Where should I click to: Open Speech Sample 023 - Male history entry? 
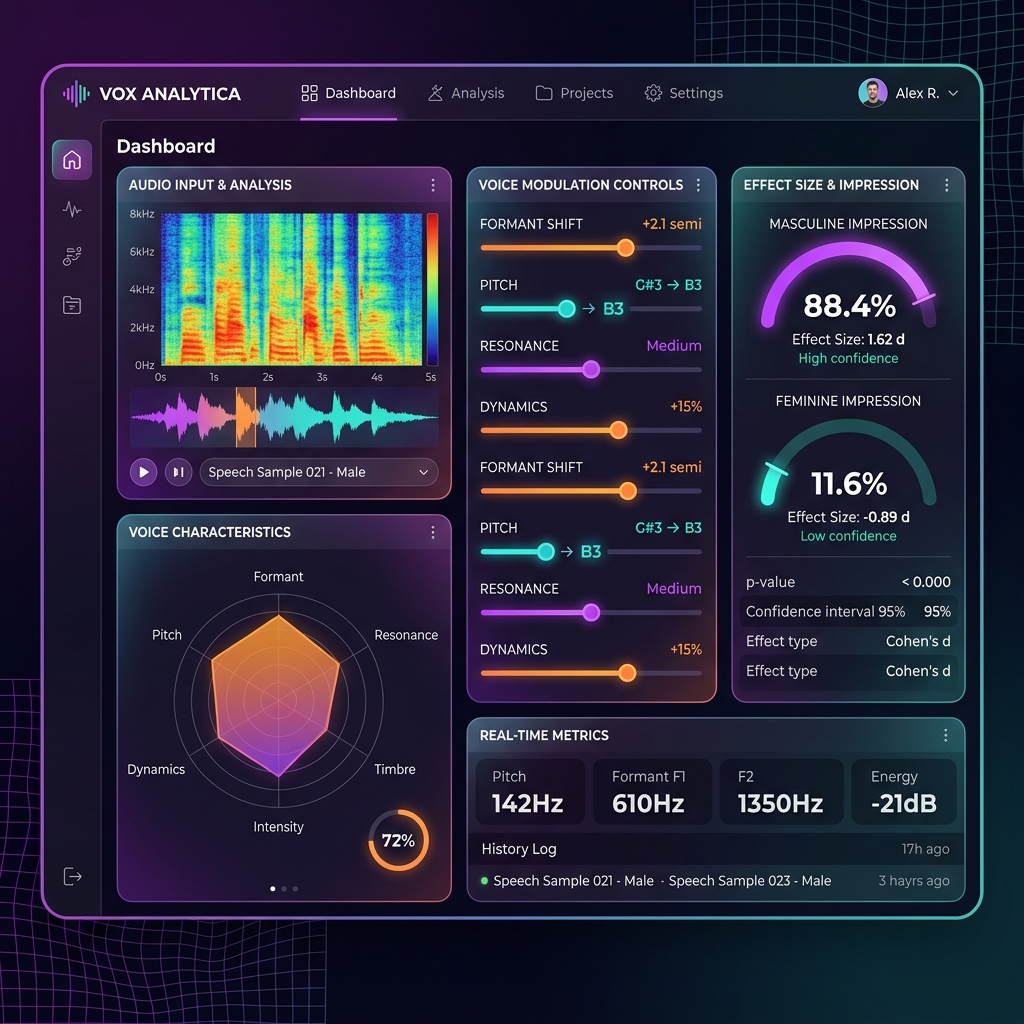pos(750,881)
